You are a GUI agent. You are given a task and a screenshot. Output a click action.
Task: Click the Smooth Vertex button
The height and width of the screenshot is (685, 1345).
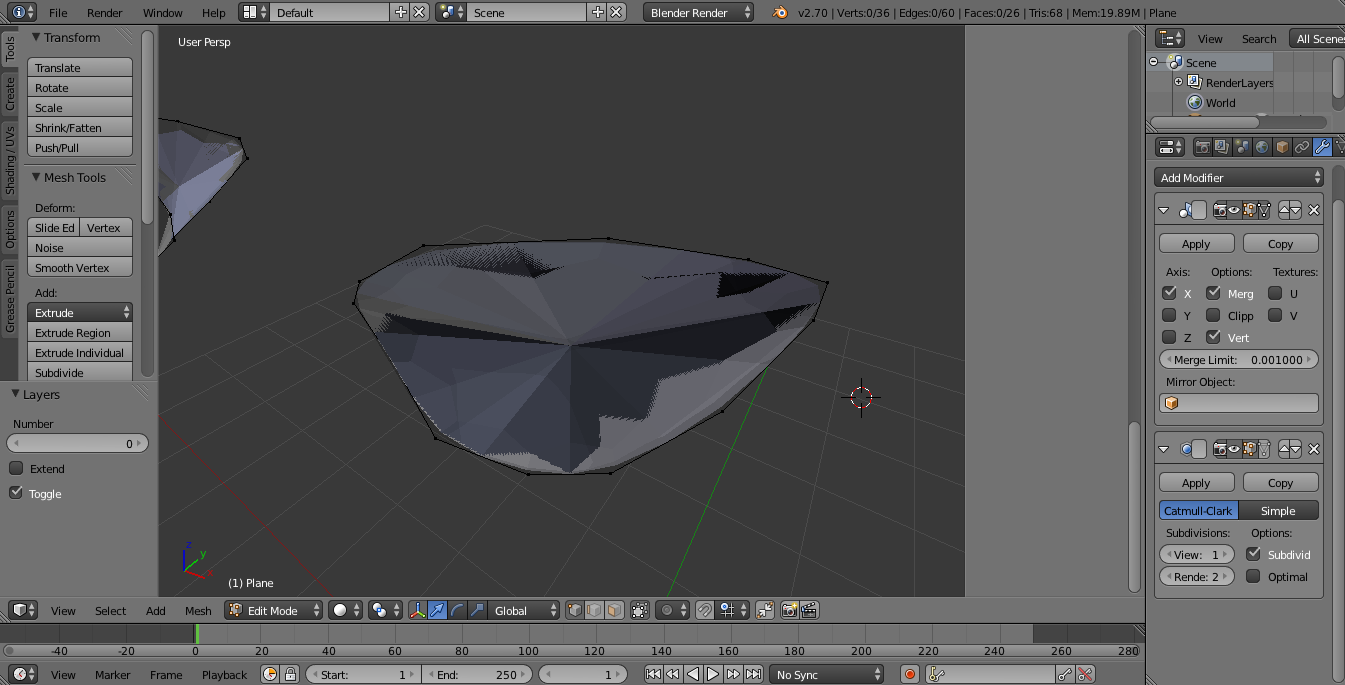click(80, 267)
